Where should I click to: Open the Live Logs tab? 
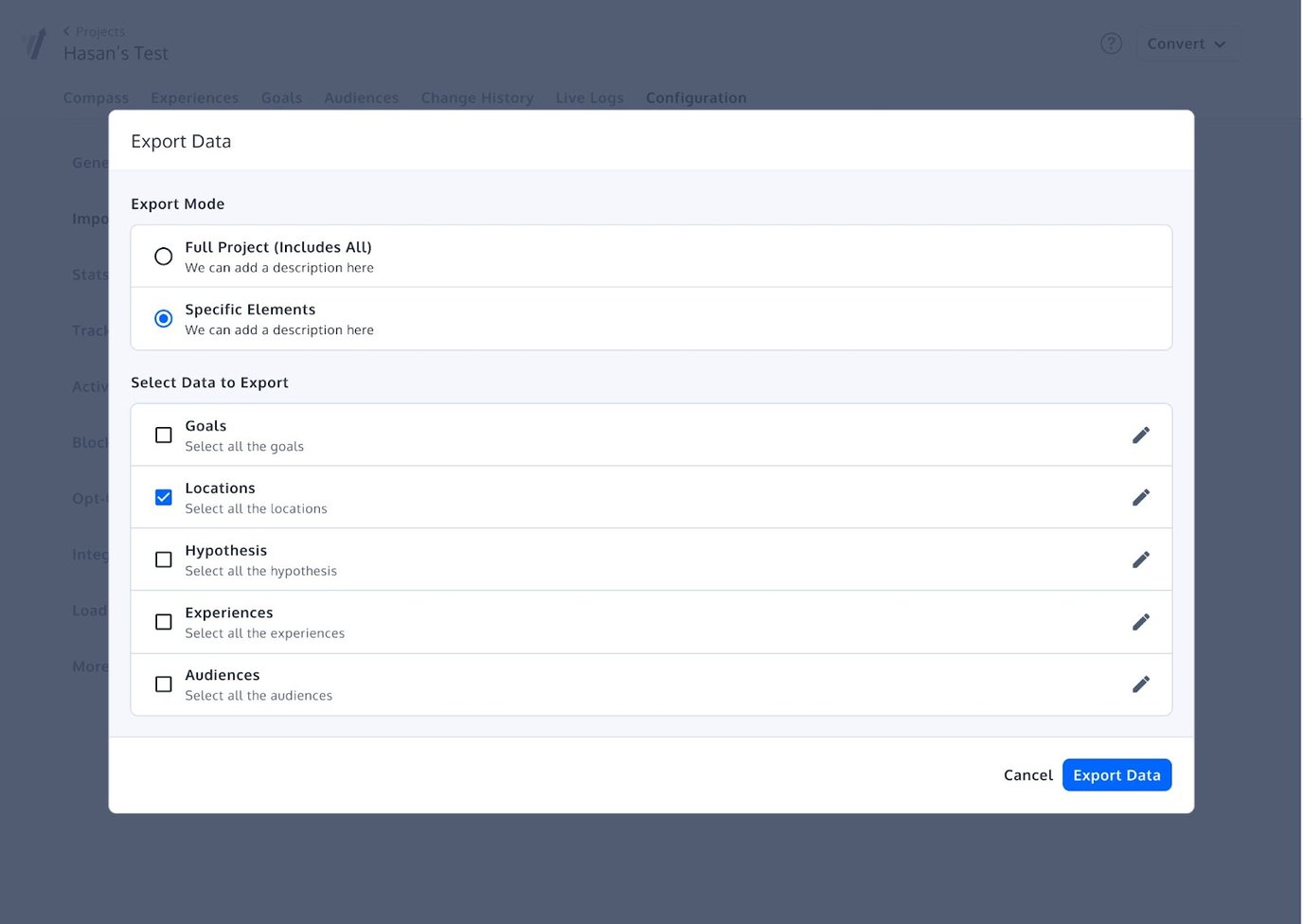[x=589, y=98]
